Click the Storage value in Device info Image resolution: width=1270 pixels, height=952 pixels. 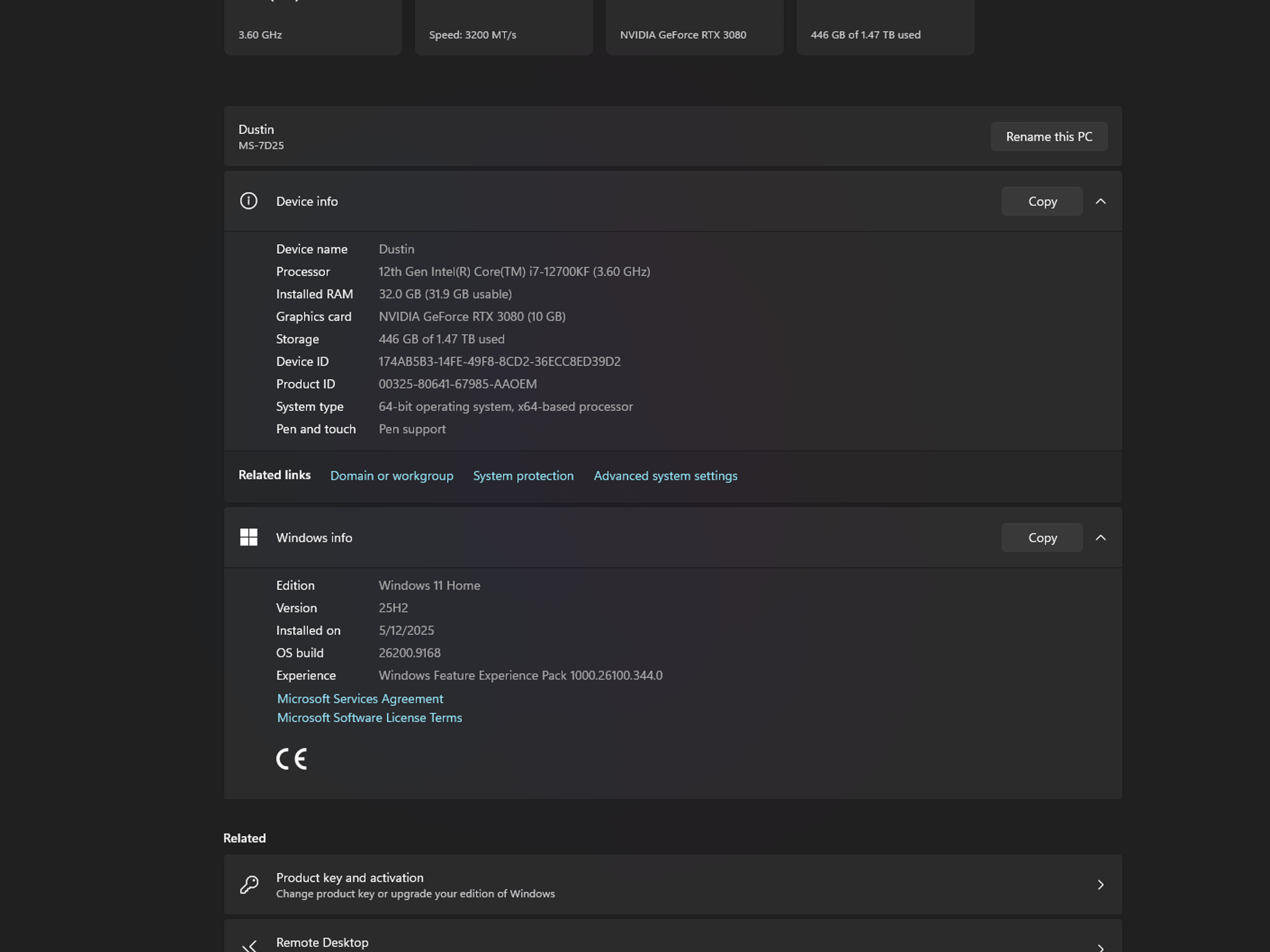pyautogui.click(x=442, y=339)
